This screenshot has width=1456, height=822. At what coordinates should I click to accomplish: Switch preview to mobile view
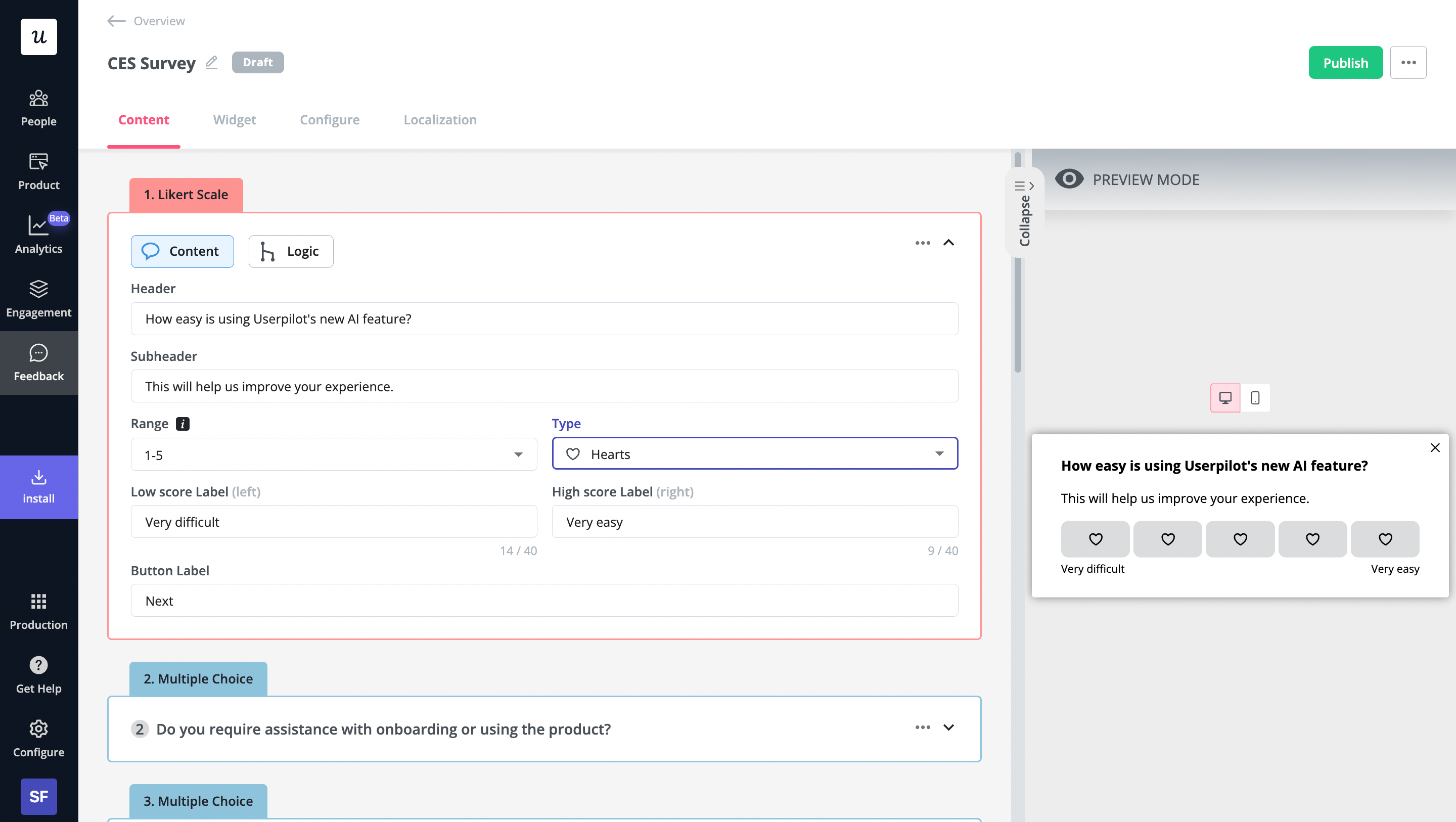[x=1255, y=397]
